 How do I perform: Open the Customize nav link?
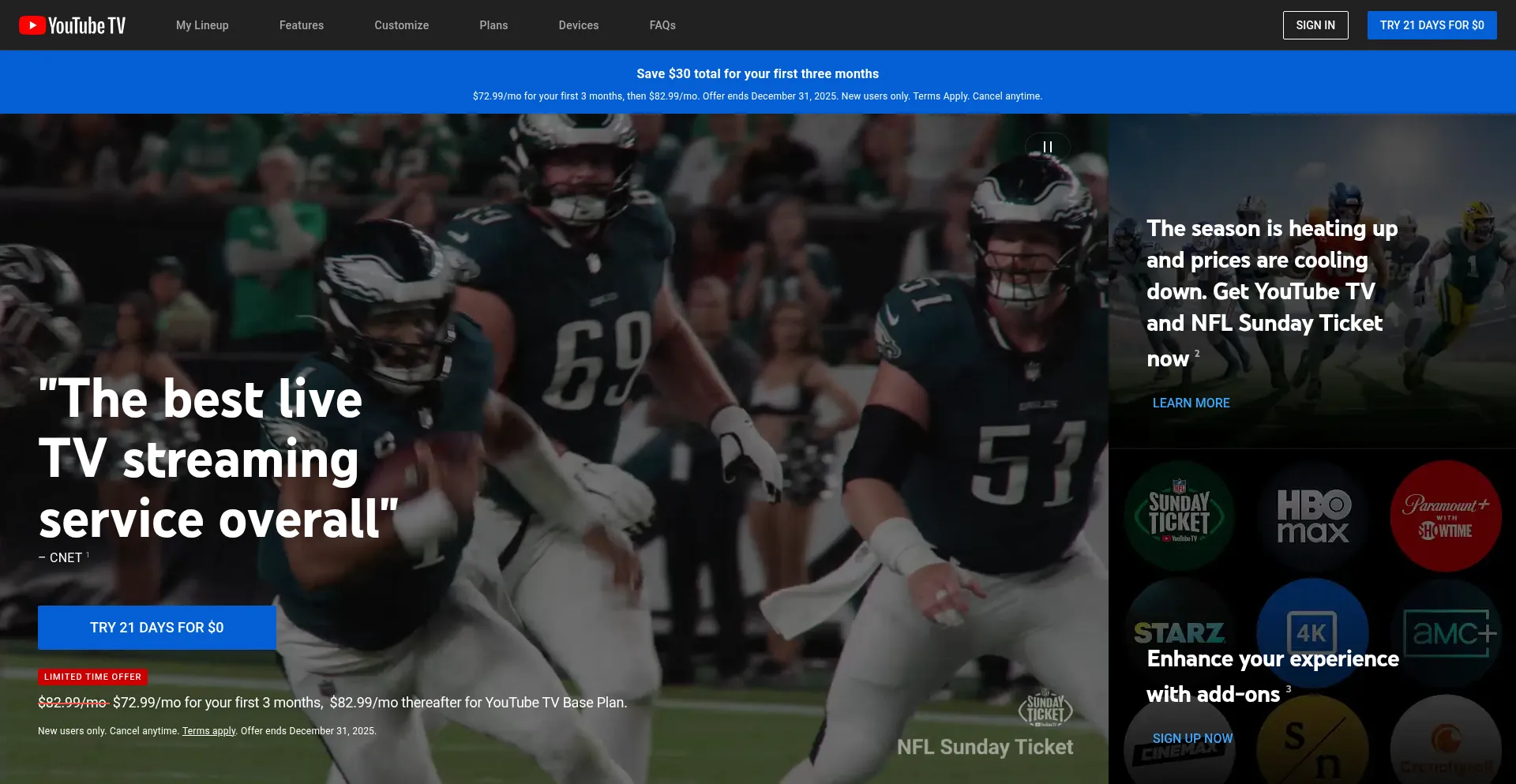[x=401, y=25]
